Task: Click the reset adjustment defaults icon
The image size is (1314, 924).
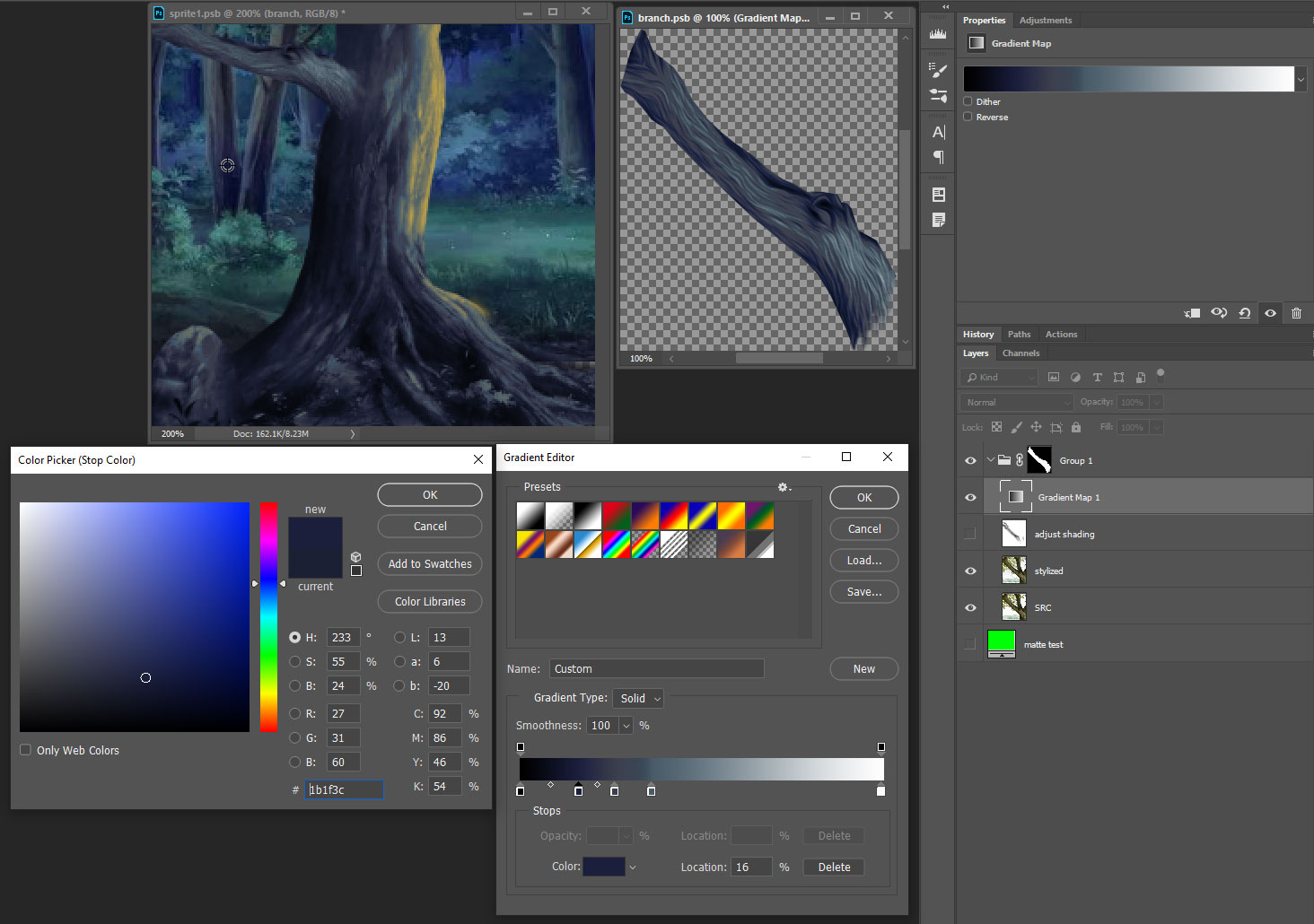Action: [1244, 313]
